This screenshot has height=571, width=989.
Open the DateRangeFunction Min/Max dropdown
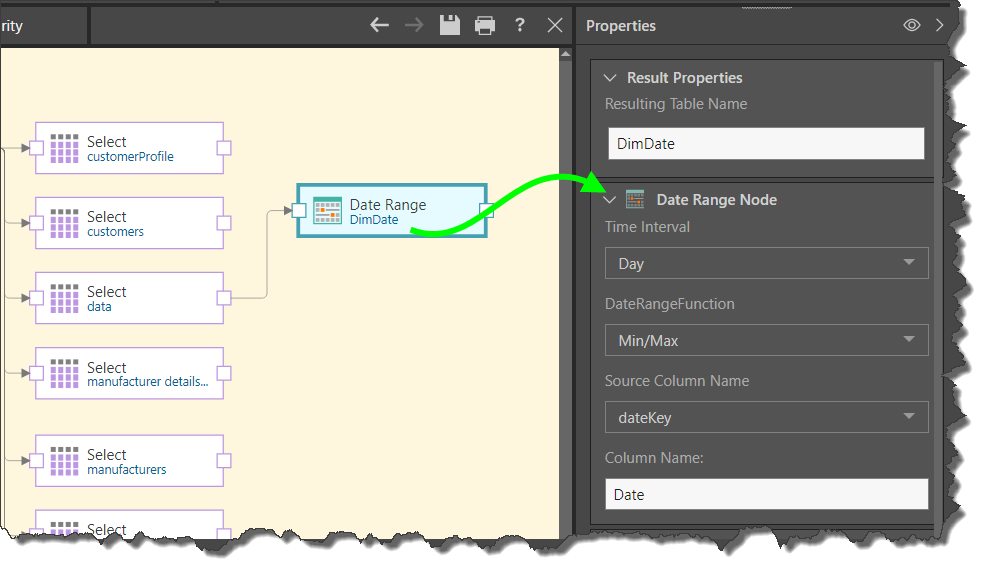(766, 340)
